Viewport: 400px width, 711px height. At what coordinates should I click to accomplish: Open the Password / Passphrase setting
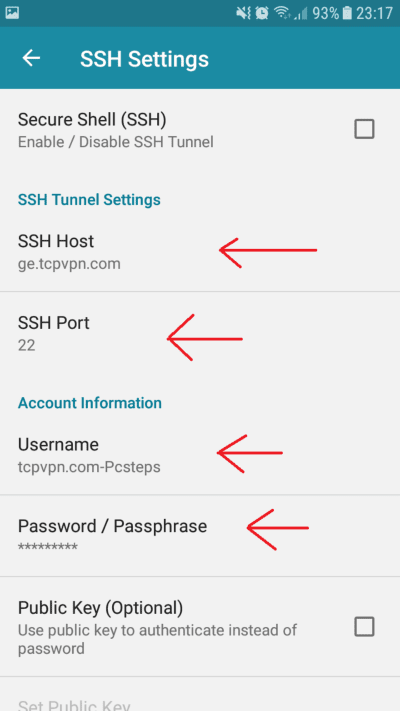coord(200,536)
